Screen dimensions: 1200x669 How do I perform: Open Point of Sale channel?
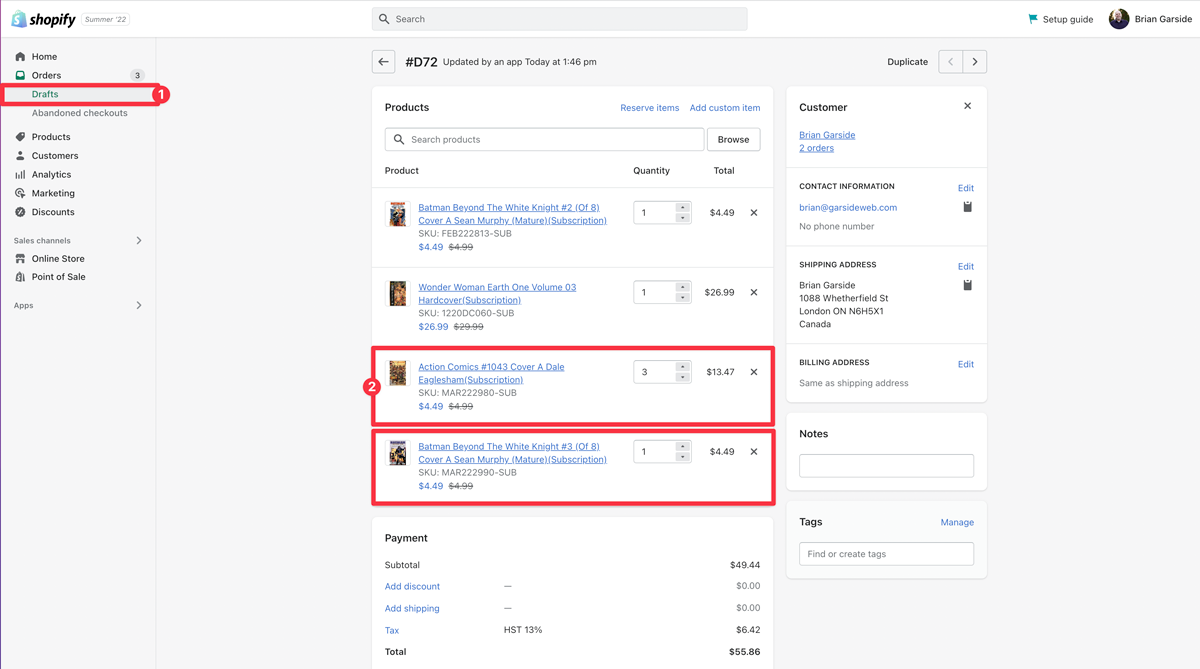[x=58, y=277]
